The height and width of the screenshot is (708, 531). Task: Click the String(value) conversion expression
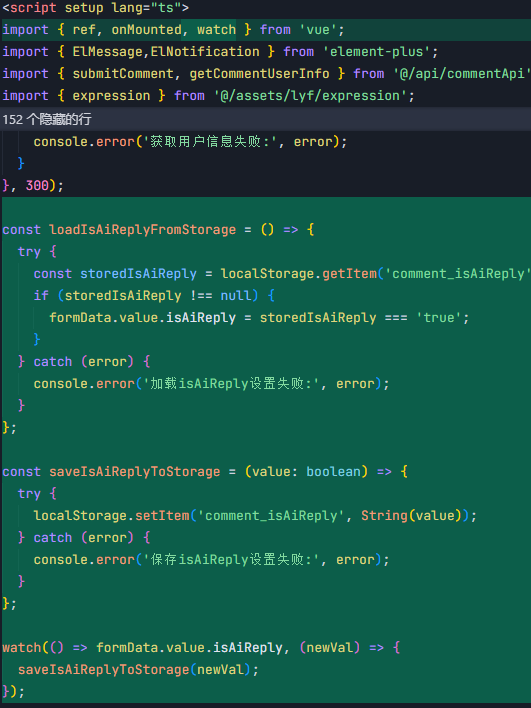coord(411,516)
